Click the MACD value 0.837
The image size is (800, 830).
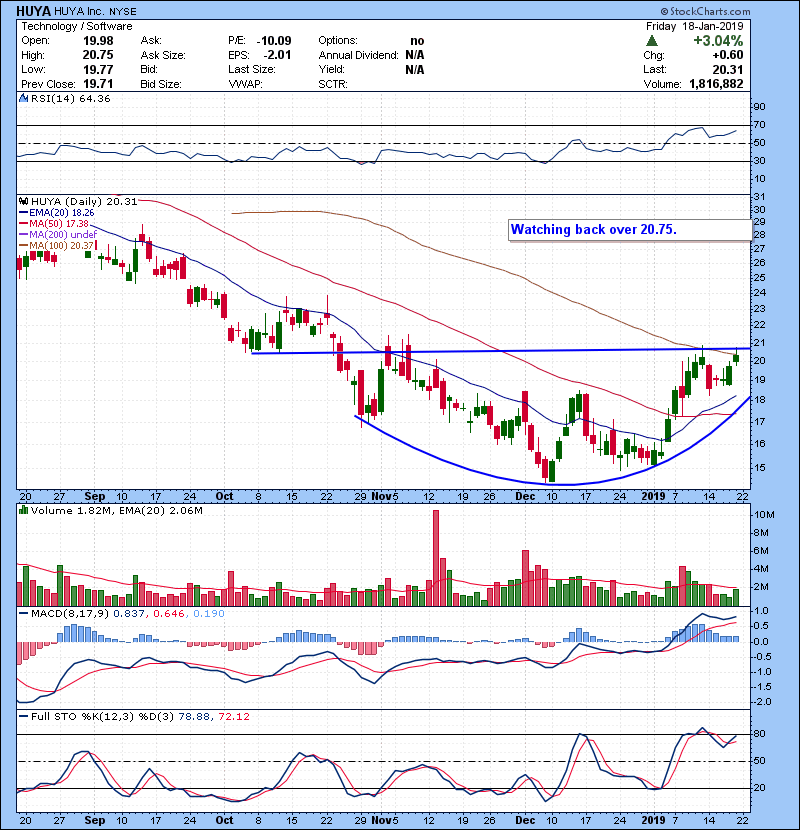coord(128,614)
